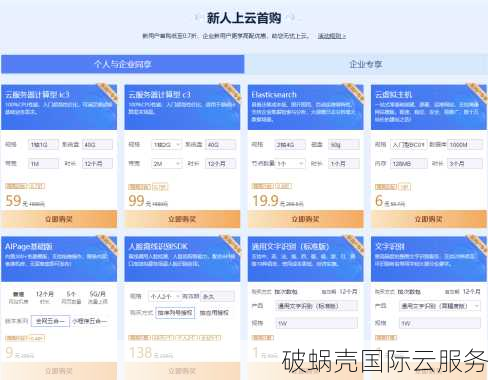Click the 带宽 1M field on the ic3 card
Screen dimensions: 488x380
click(43, 164)
